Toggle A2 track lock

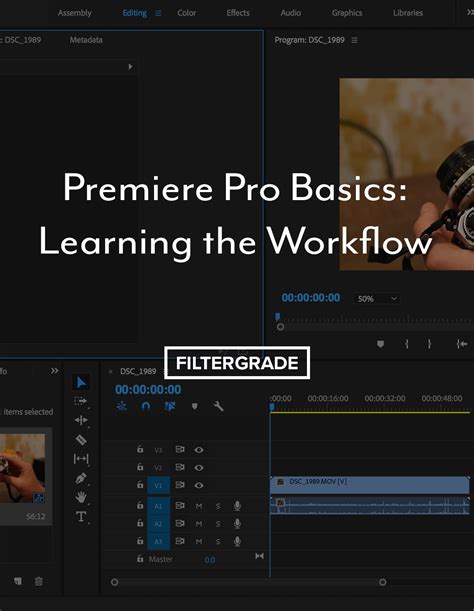pos(140,523)
